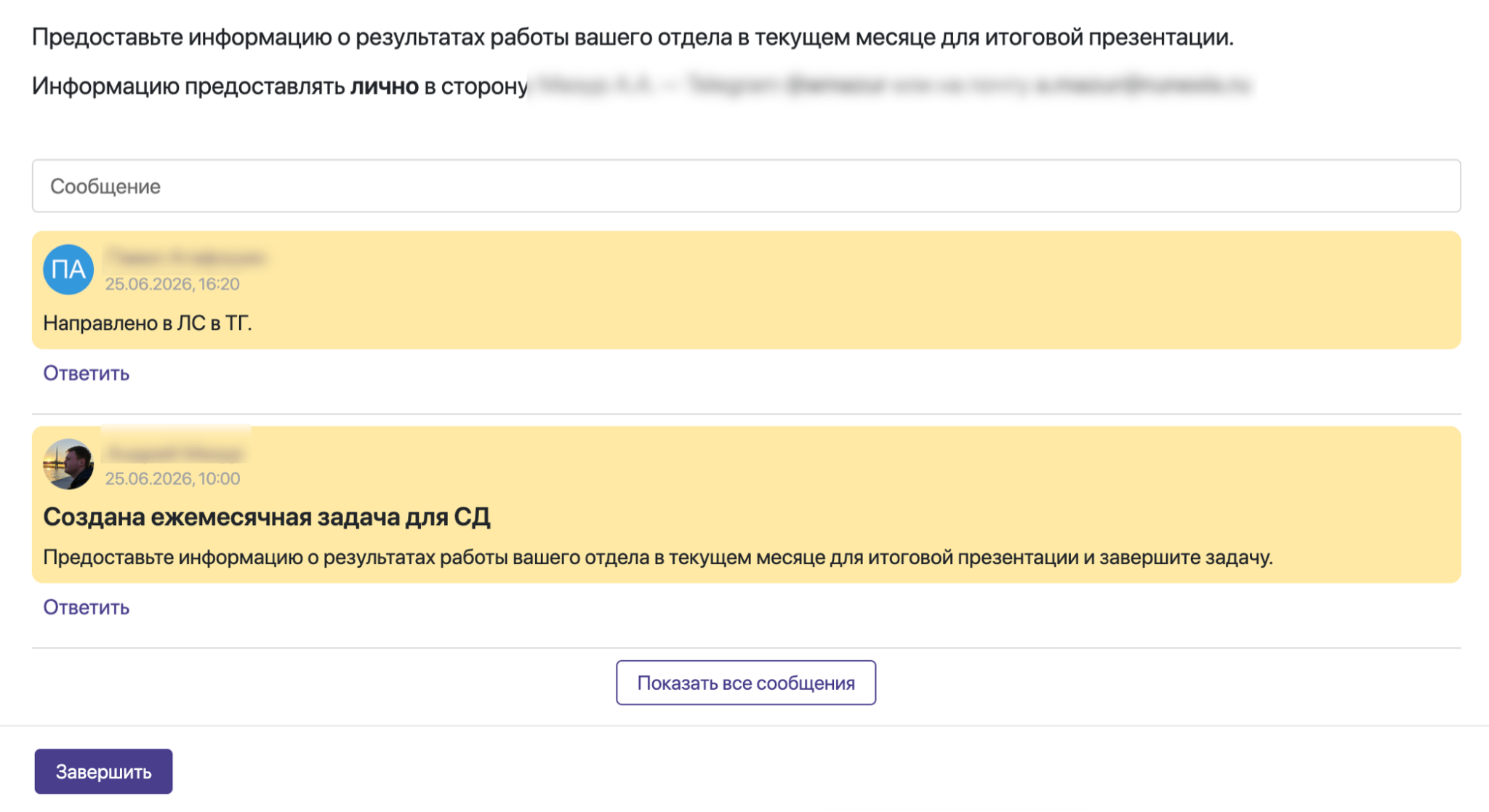This screenshot has width=1489, height=812.
Task: Click Ответить under the Создана ежемесячная задача message
Action: [x=87, y=607]
